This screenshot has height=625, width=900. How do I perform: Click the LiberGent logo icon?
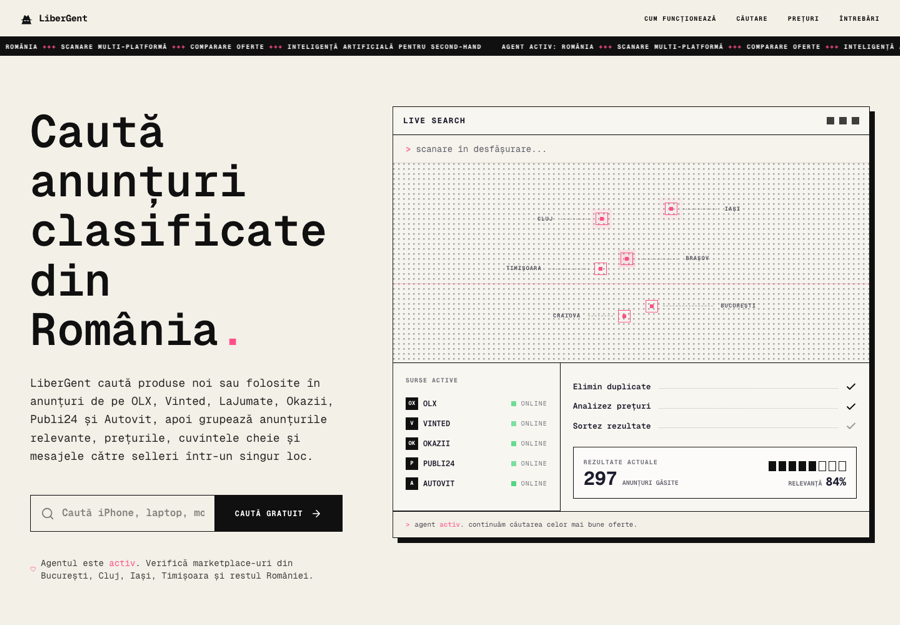[26, 19]
